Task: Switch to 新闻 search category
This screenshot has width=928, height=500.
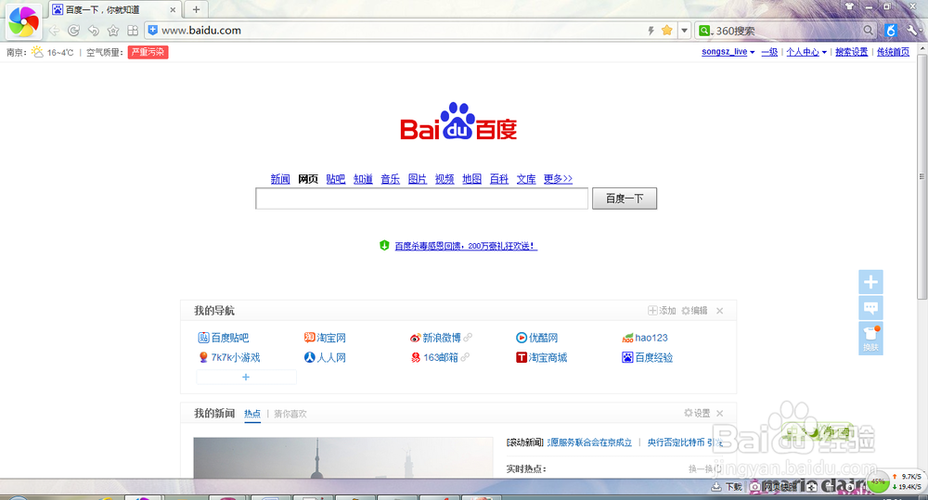Action: coord(281,179)
